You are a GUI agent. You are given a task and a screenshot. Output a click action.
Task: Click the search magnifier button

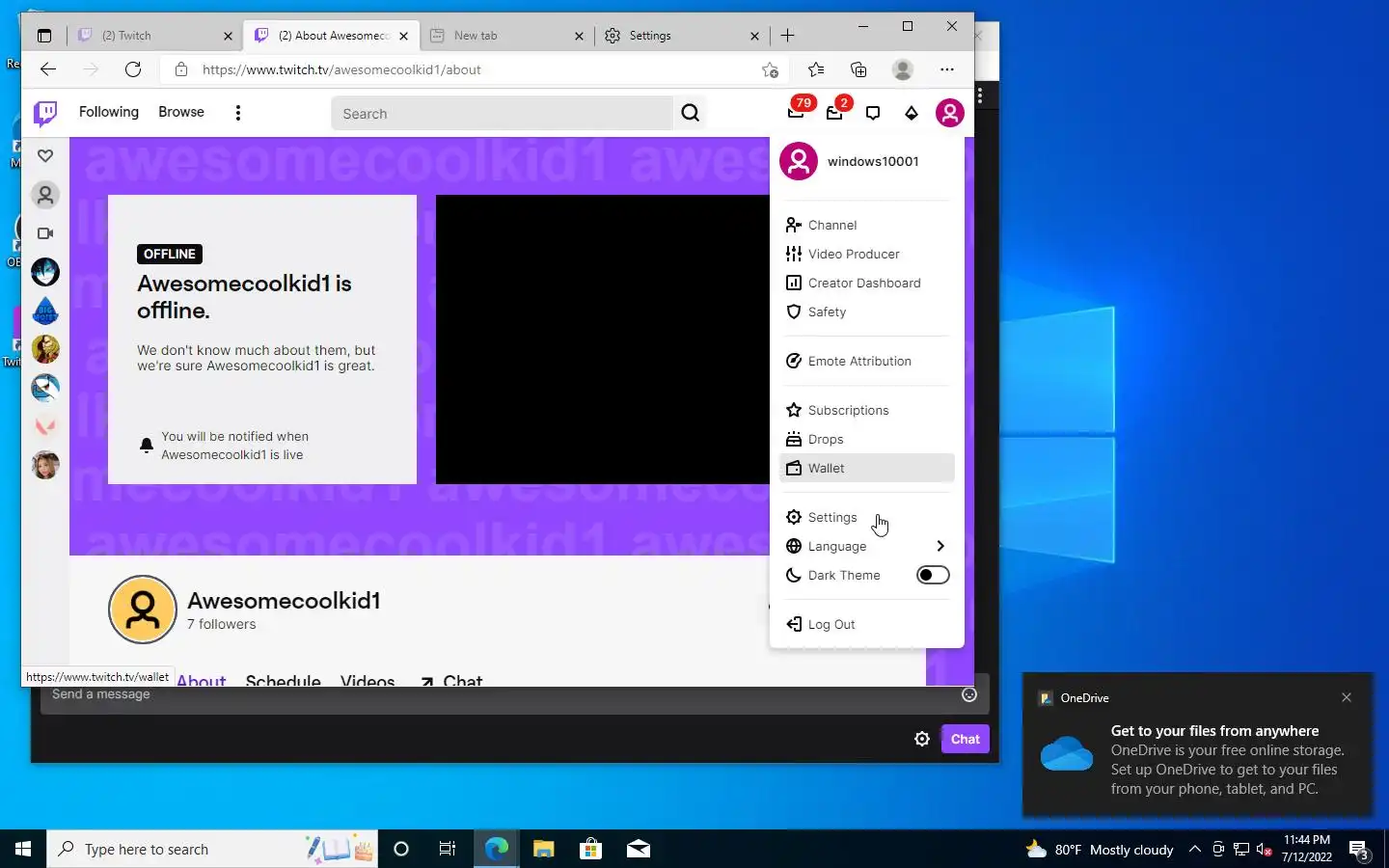point(691,113)
